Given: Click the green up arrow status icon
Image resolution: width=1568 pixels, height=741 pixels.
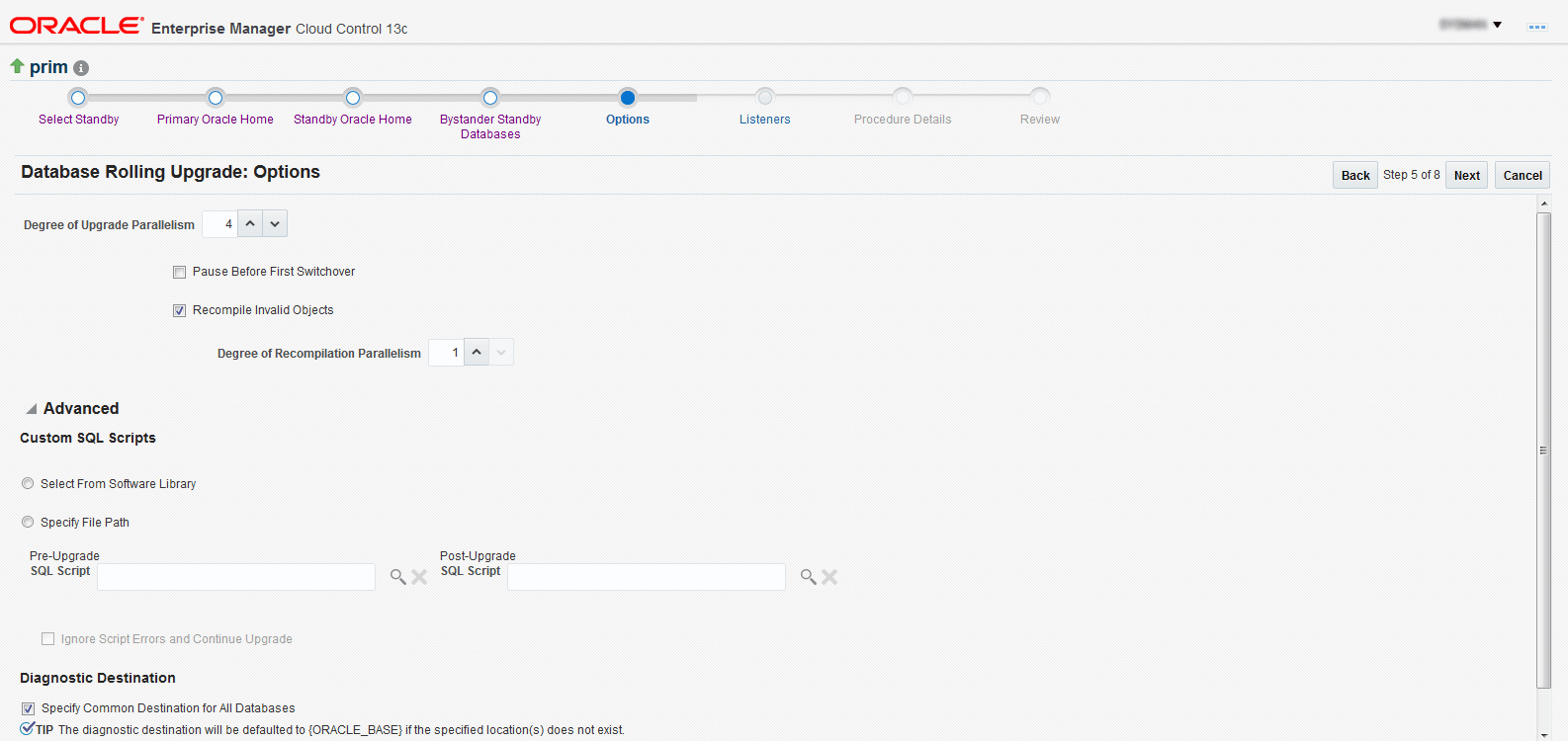Looking at the screenshot, I should (17, 66).
